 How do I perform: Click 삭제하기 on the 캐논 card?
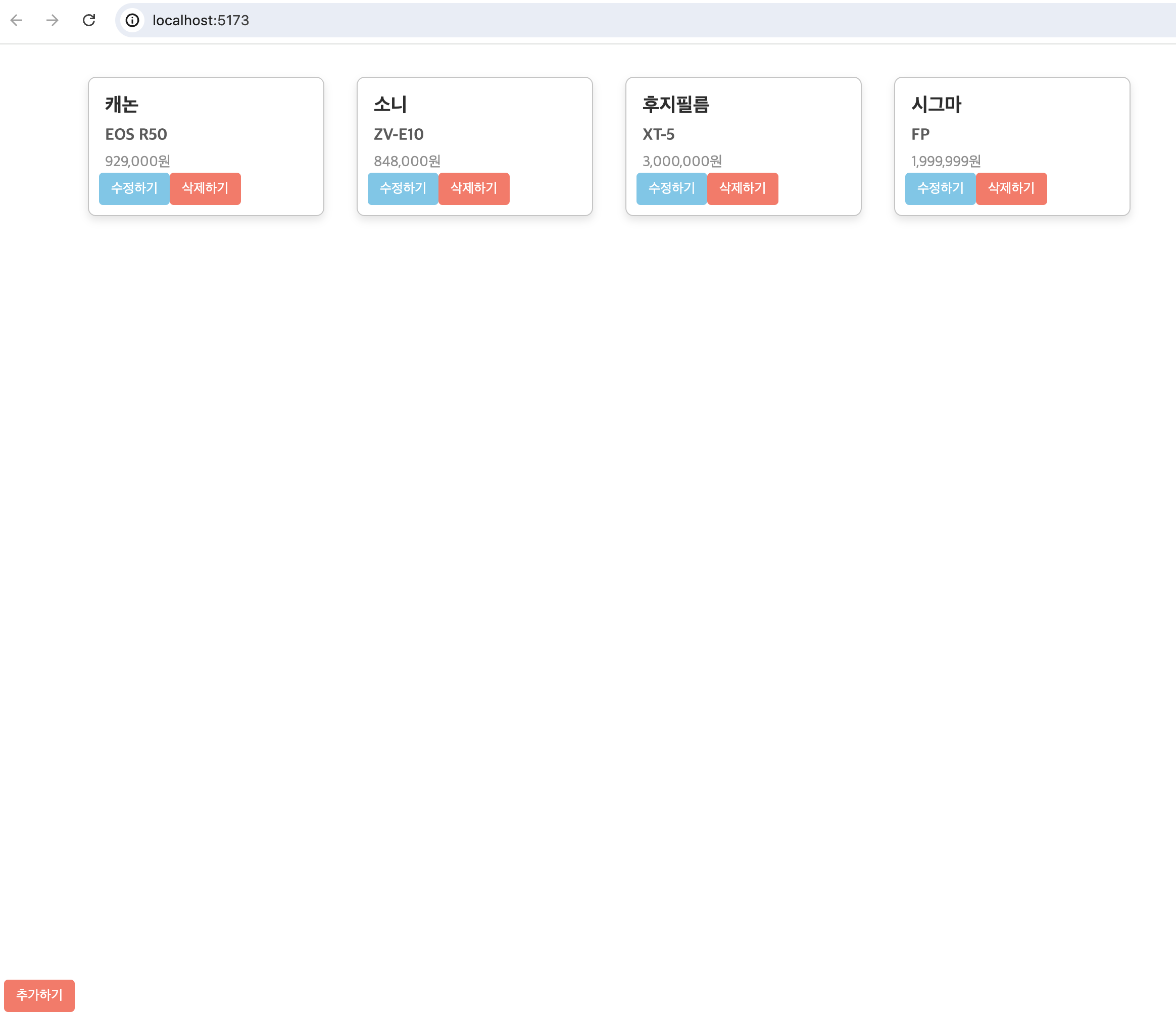[205, 188]
